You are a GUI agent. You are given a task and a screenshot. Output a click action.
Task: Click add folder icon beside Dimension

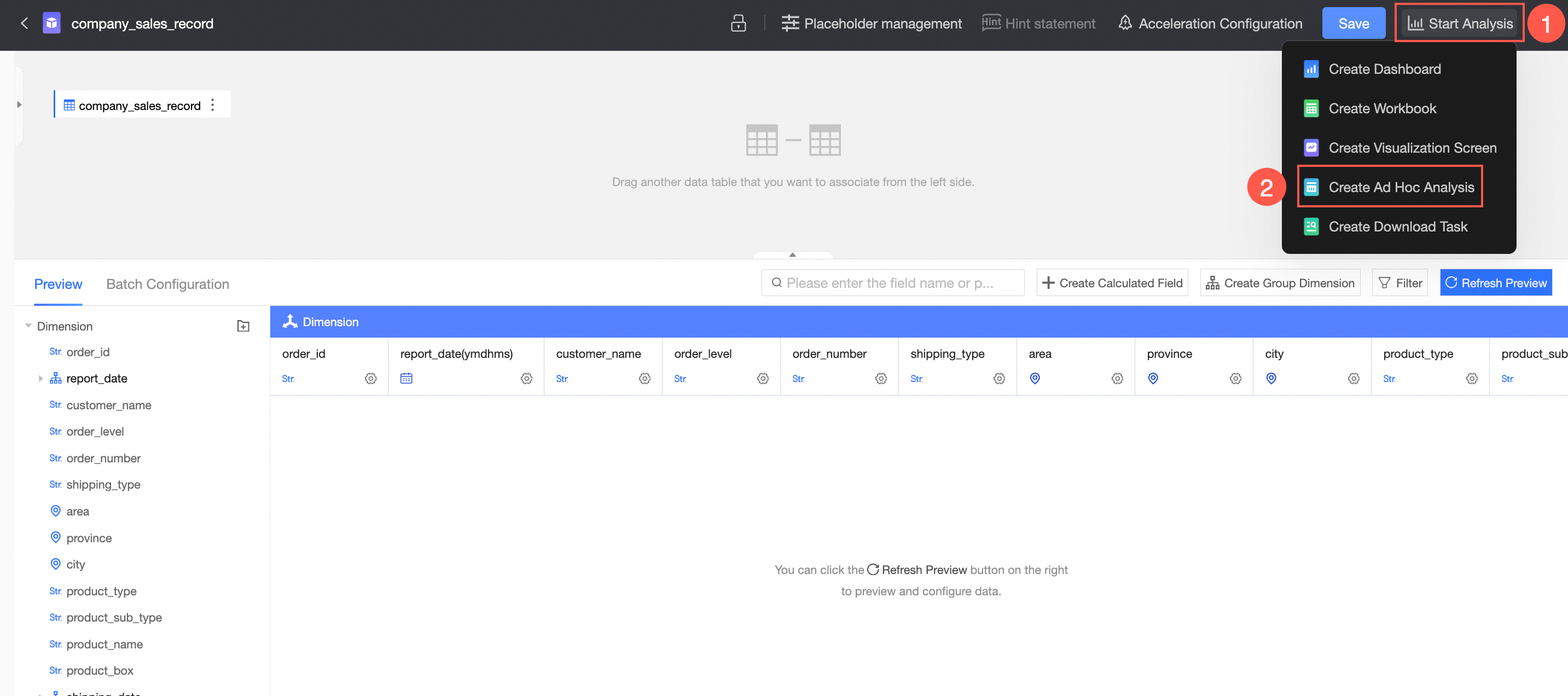pyautogui.click(x=243, y=326)
